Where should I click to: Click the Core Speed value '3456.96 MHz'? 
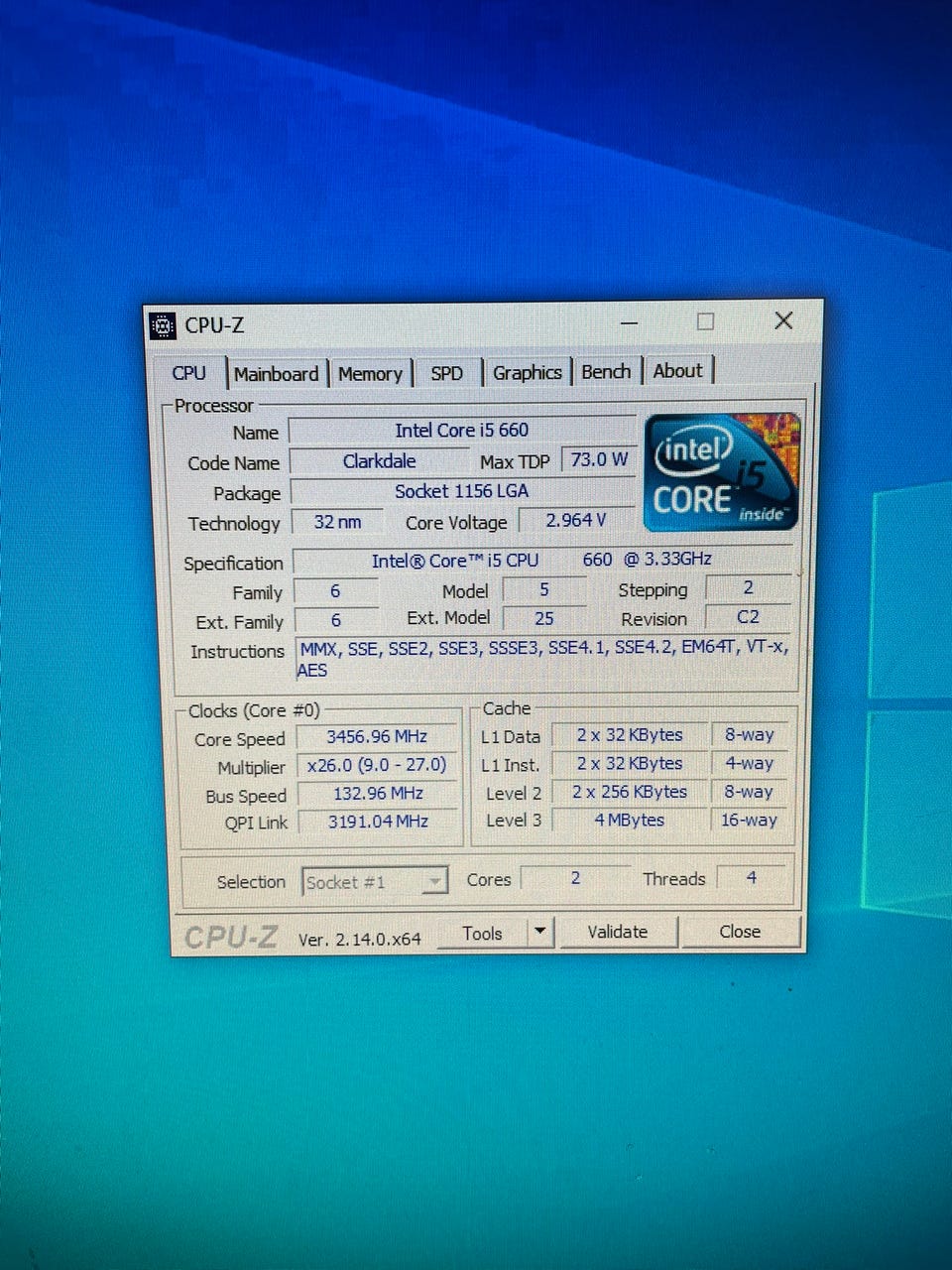coord(377,737)
